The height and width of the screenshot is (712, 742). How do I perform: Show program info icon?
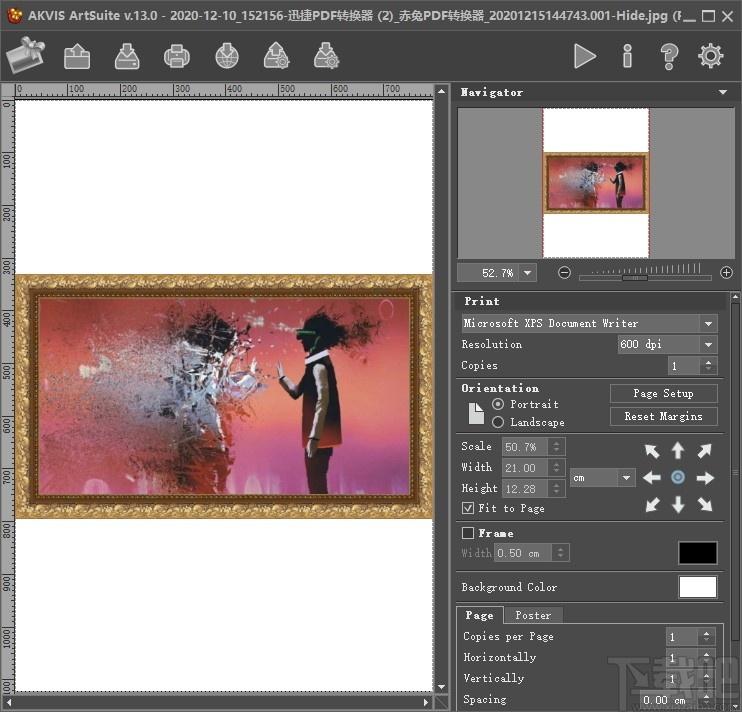click(x=627, y=56)
